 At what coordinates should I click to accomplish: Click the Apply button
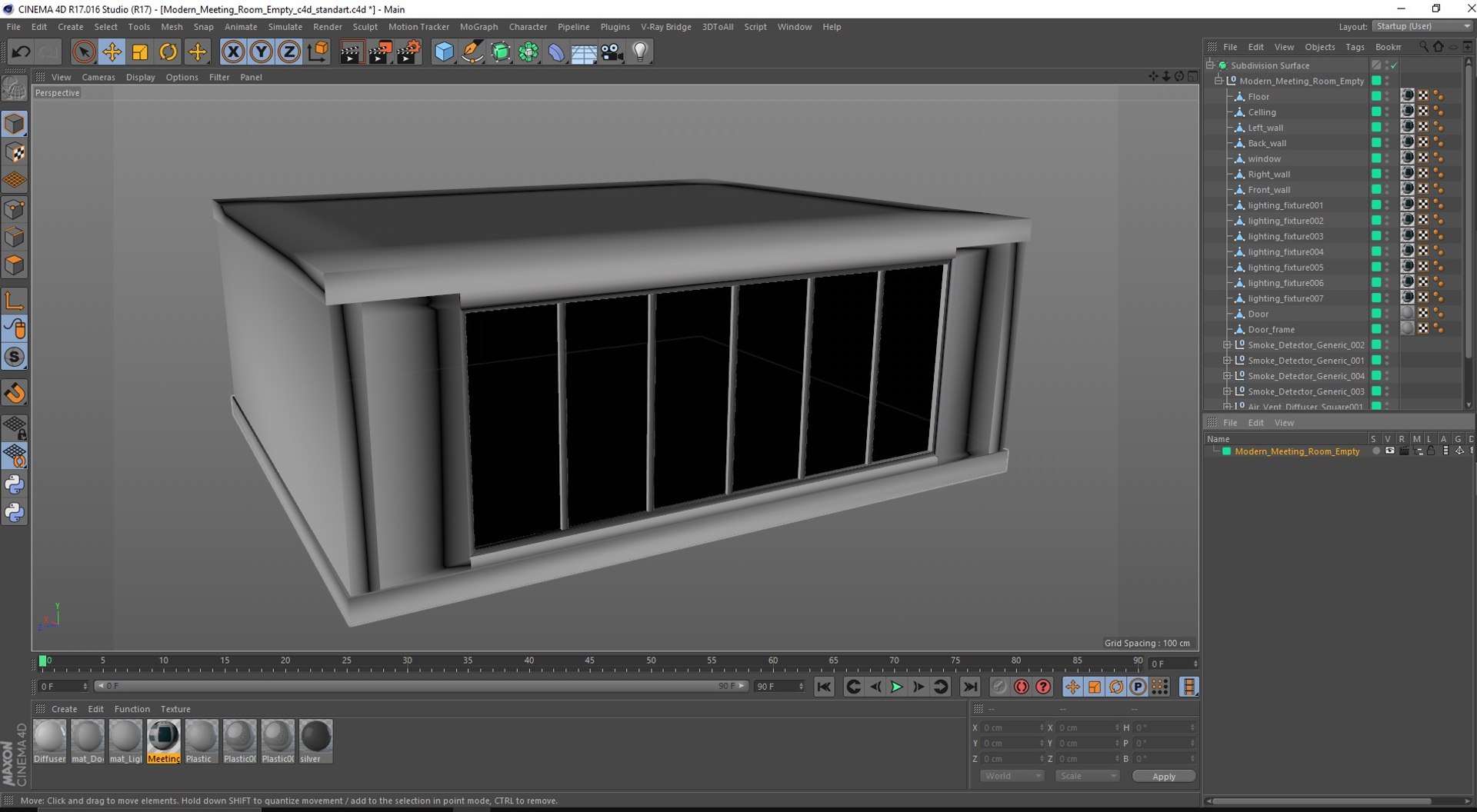click(x=1163, y=777)
